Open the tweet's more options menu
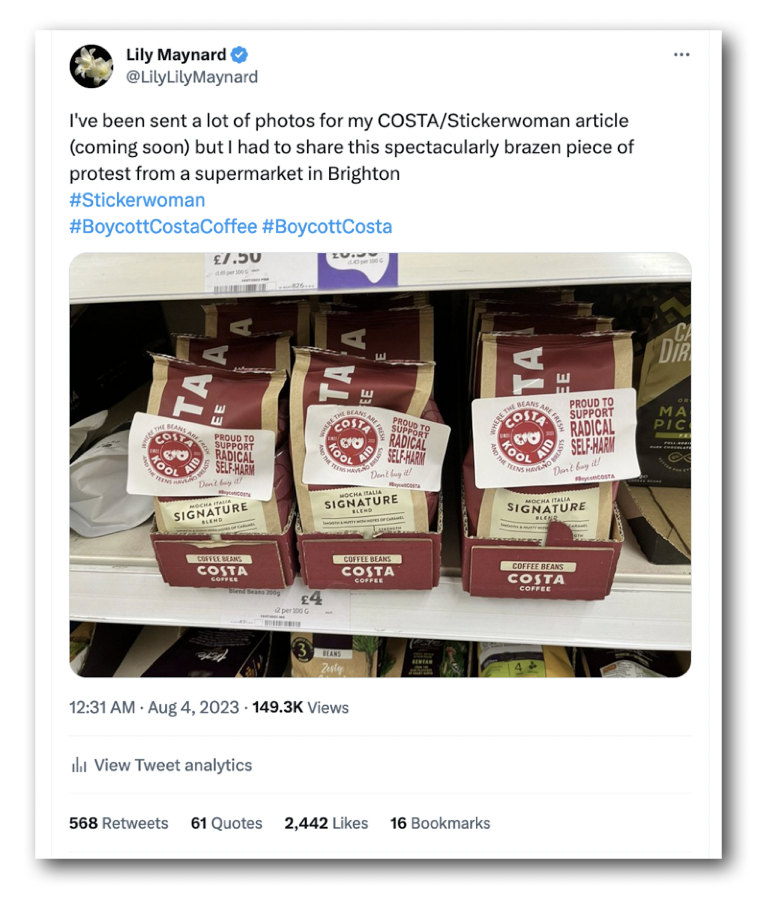782x924 pixels. pyautogui.click(x=682, y=55)
